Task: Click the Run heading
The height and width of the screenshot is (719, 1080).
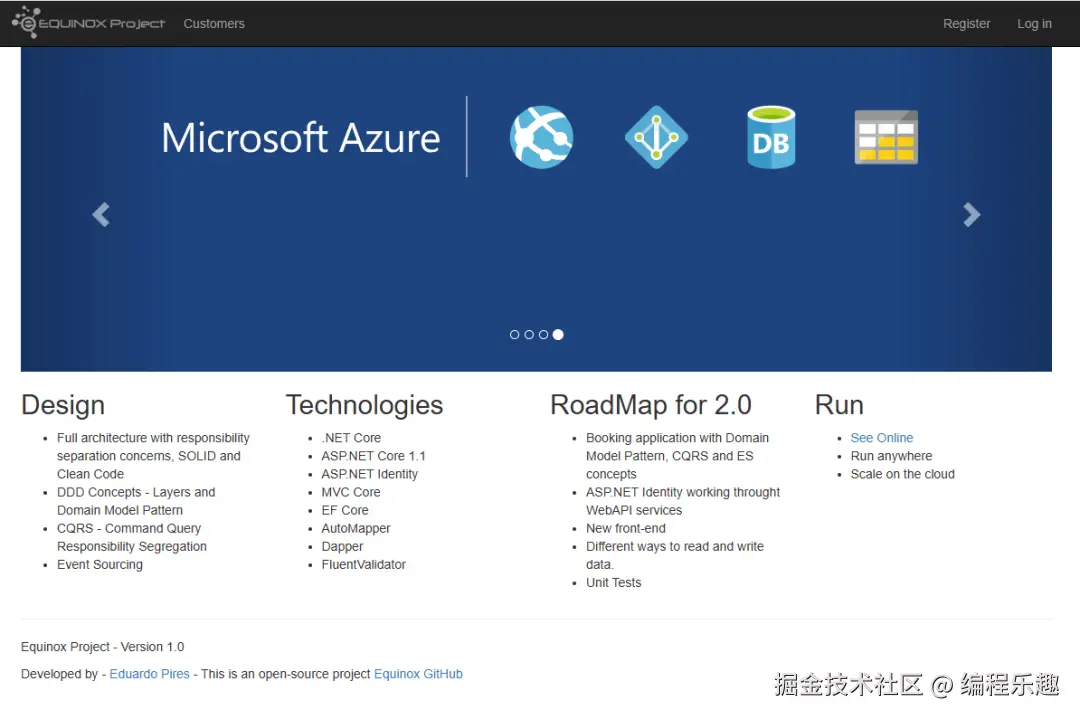Action: point(839,405)
